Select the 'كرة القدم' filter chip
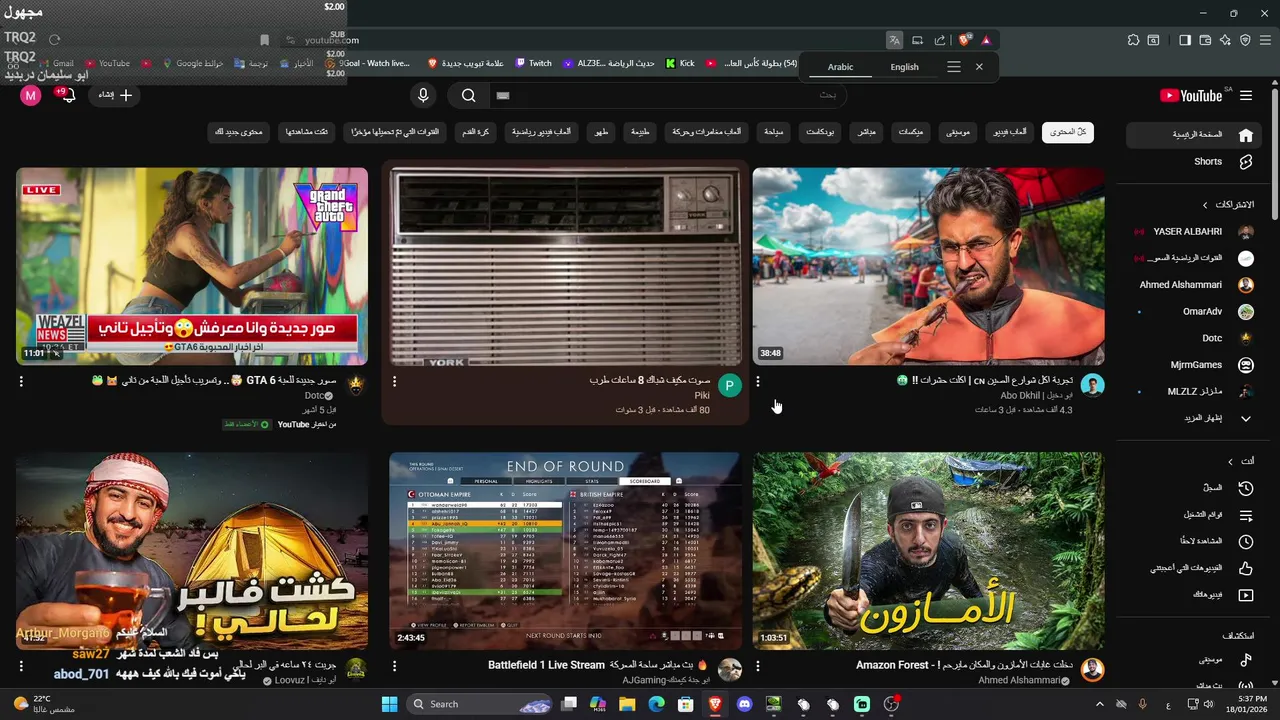1280x720 pixels. point(476,132)
